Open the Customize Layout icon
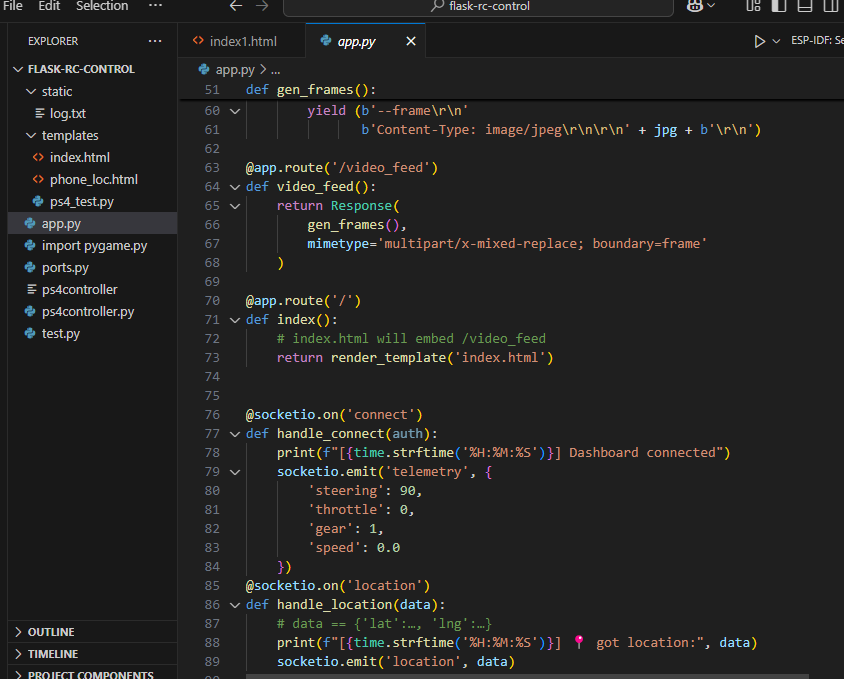This screenshot has height=679, width=844. (x=753, y=6)
